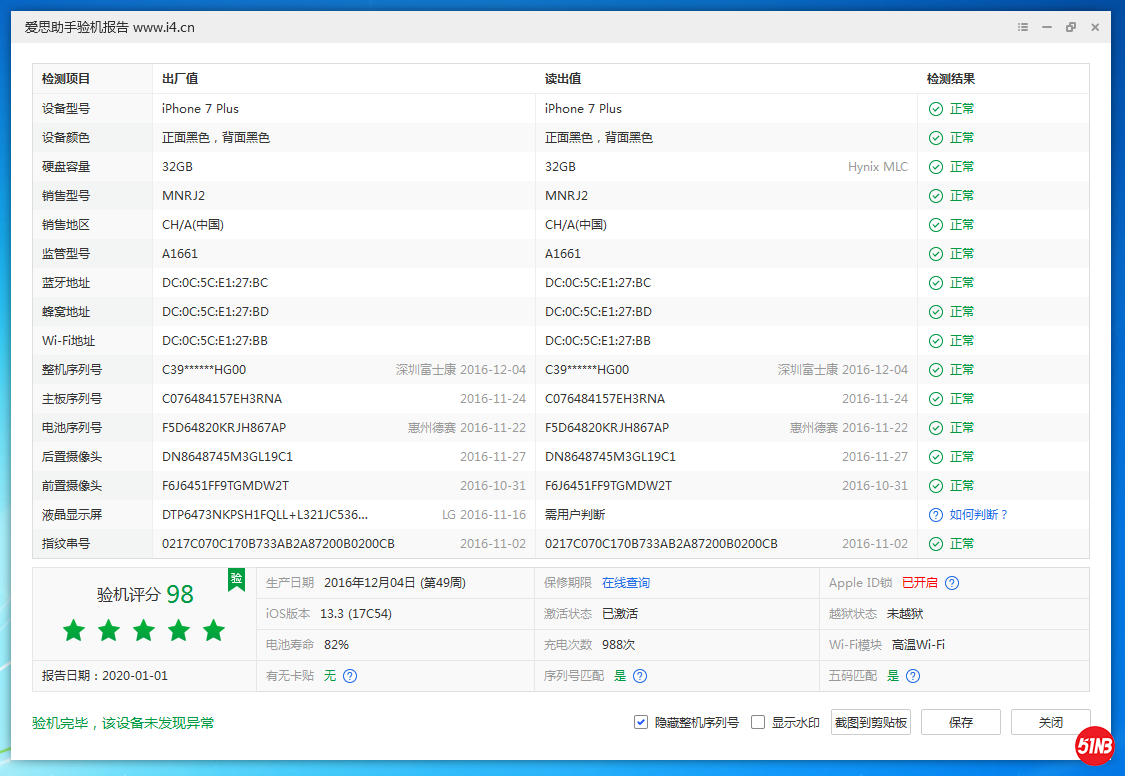Click the red 51NB logo
Image resolution: width=1125 pixels, height=776 pixels.
(1095, 745)
